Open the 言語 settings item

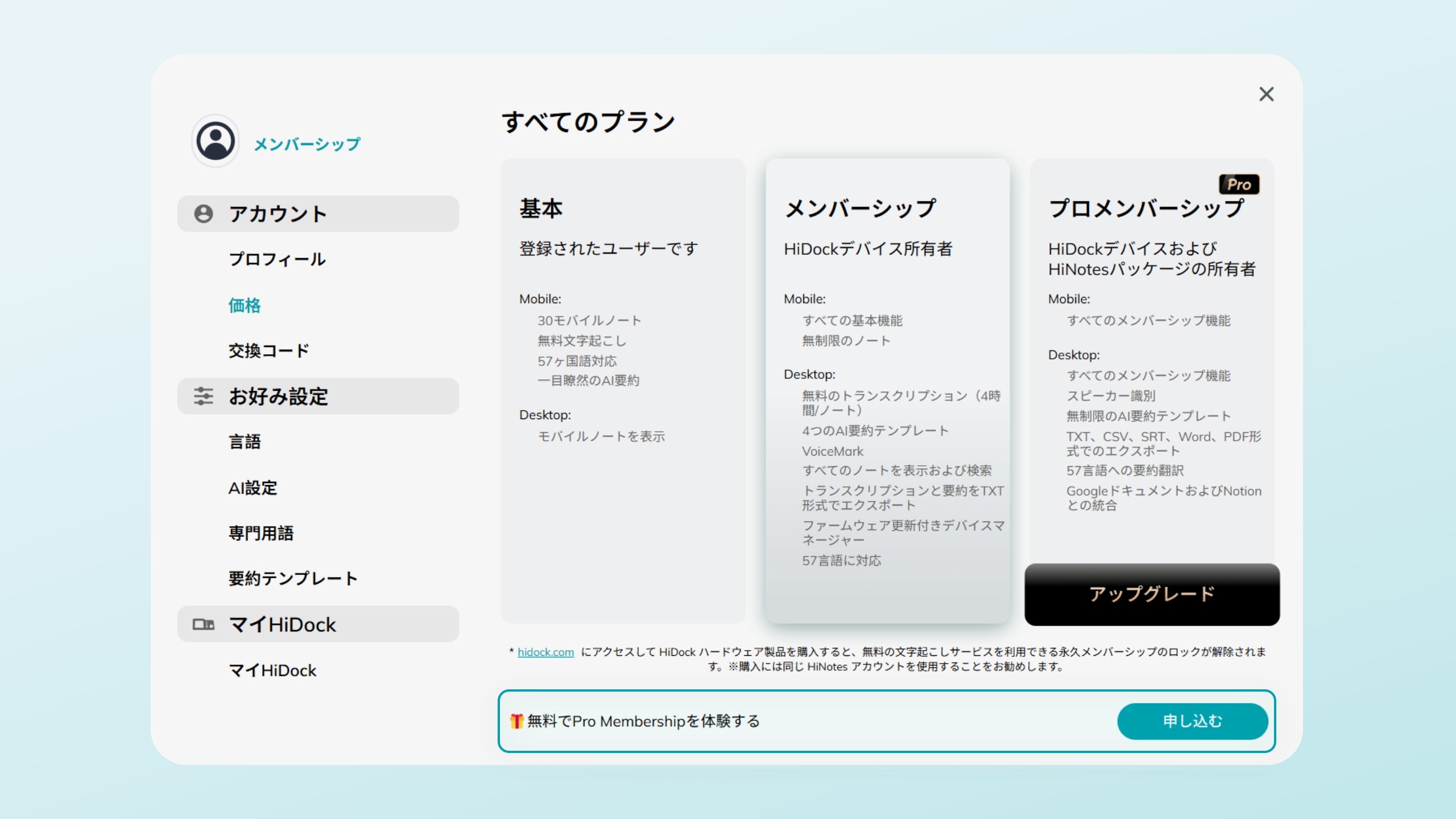245,442
